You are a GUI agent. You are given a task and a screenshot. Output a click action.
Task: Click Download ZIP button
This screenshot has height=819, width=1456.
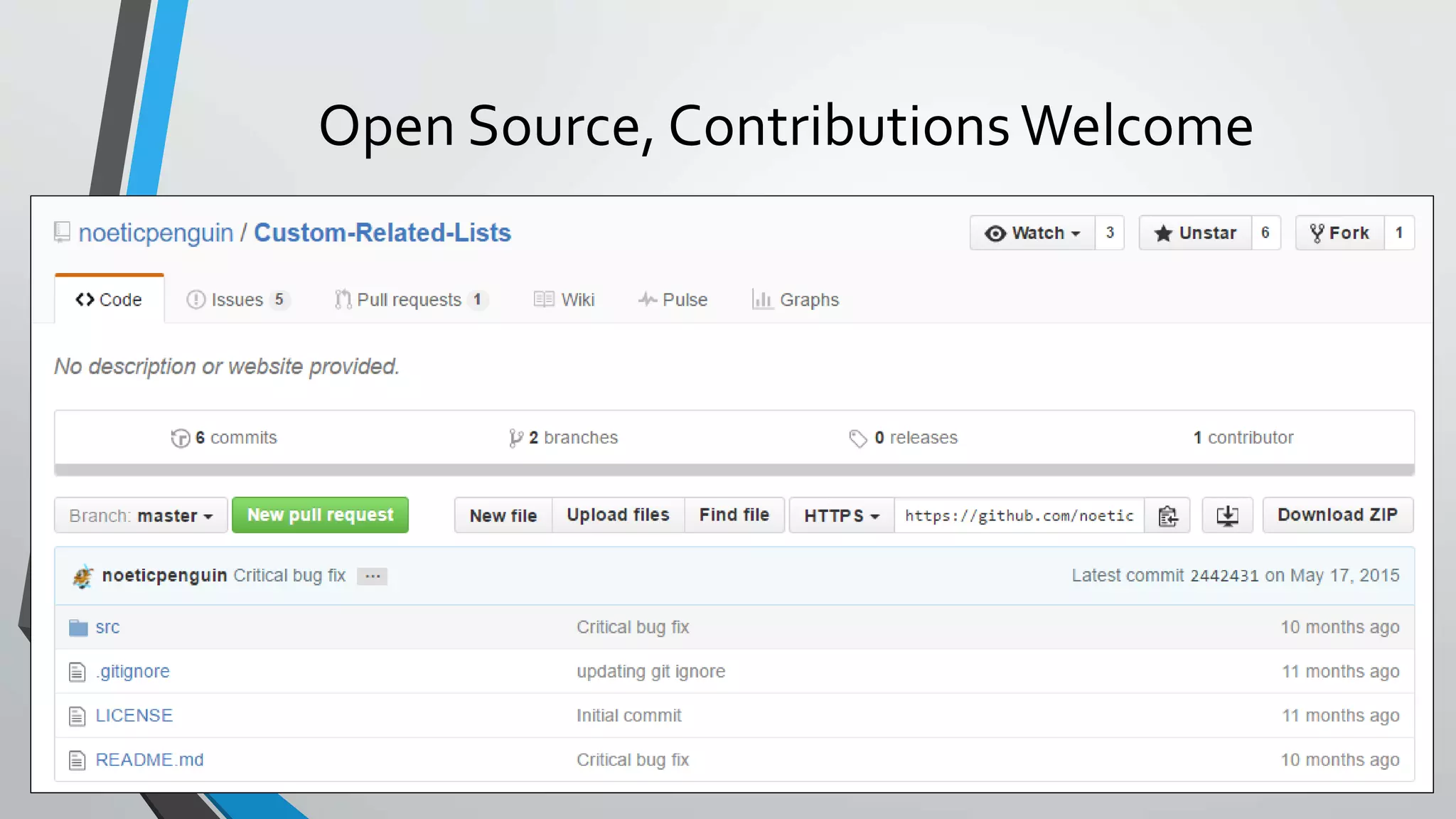point(1338,515)
